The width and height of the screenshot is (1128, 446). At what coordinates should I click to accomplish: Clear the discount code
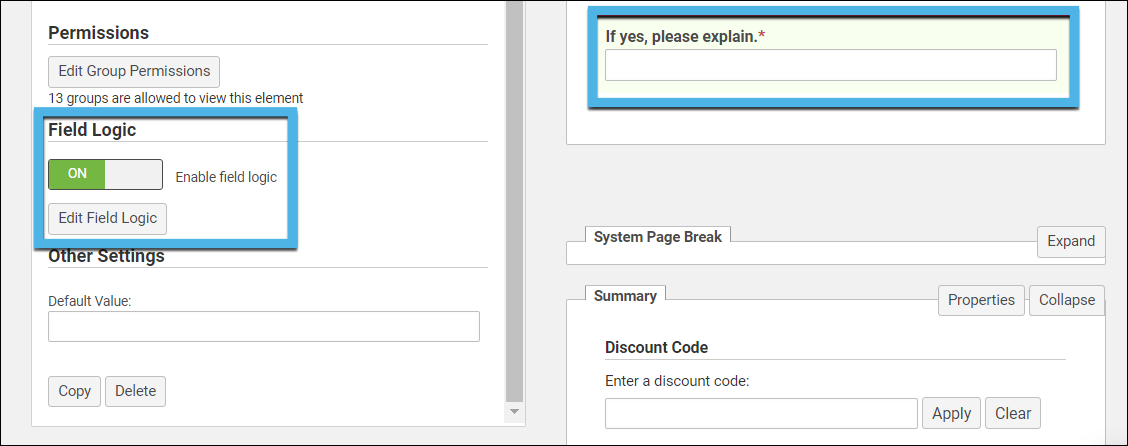click(1013, 413)
